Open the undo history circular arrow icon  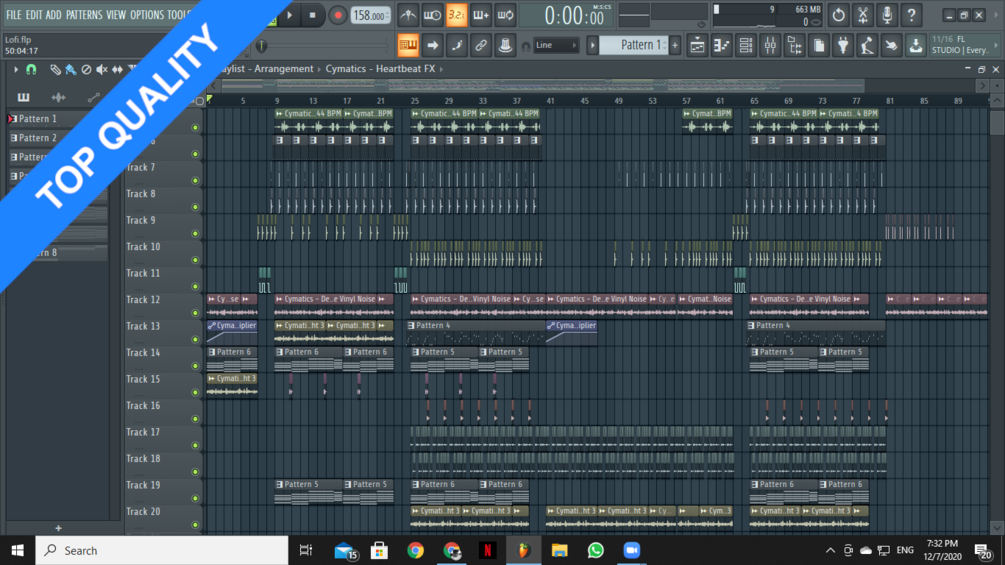pos(838,15)
